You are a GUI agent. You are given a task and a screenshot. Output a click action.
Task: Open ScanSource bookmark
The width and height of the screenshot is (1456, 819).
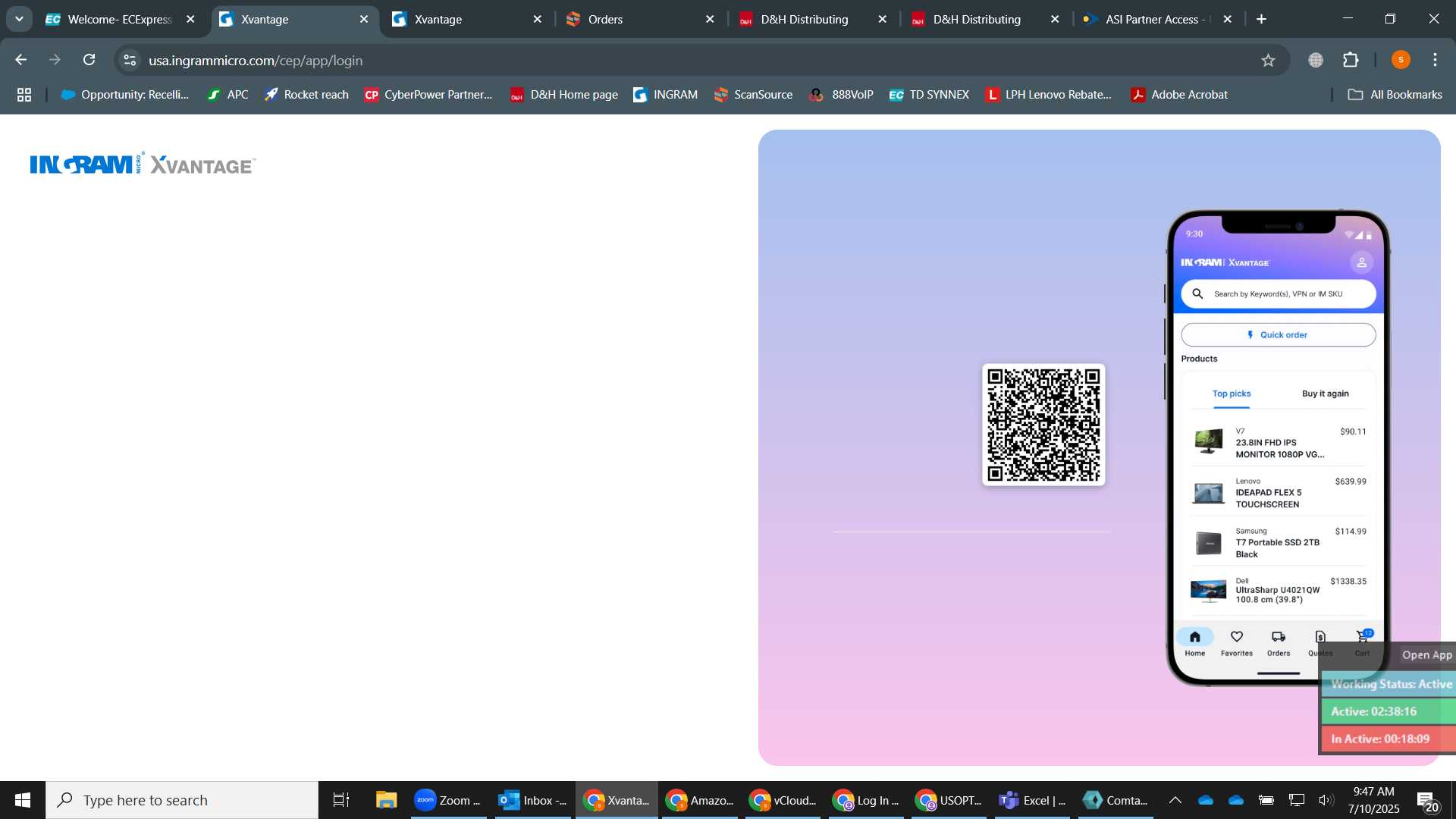click(x=754, y=95)
